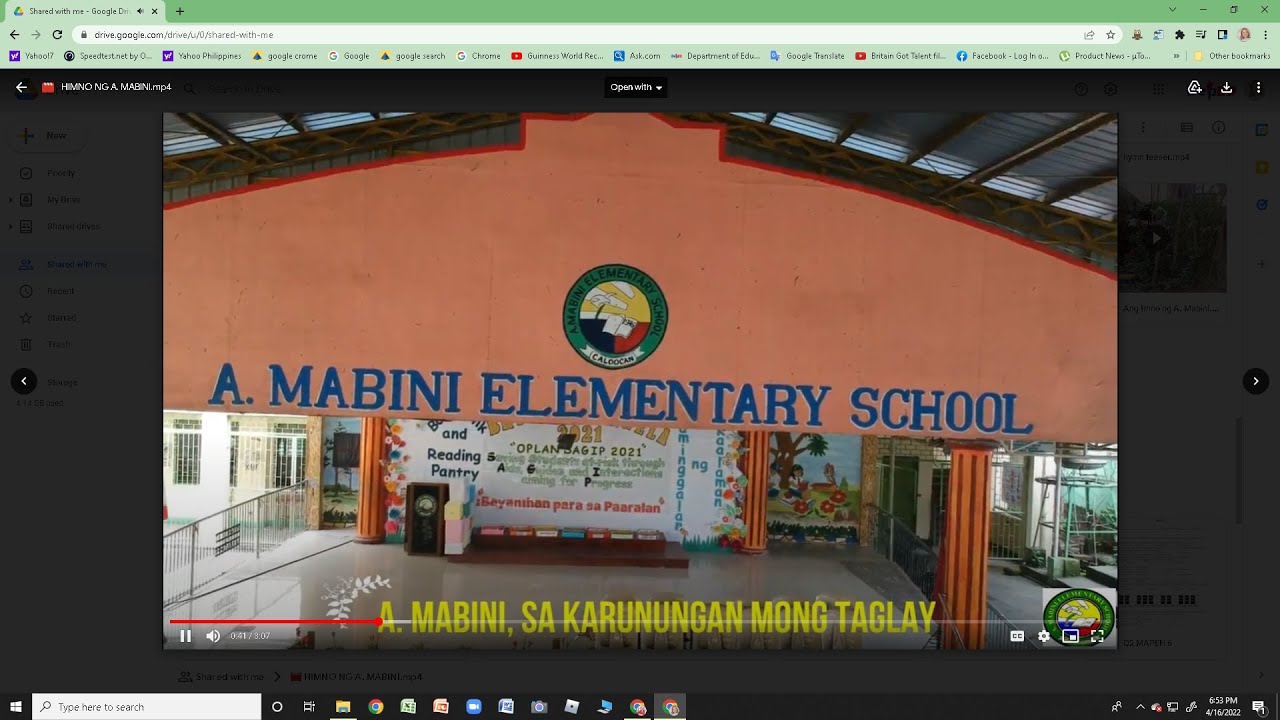1280x720 pixels.
Task: Open video settings gear
Action: 1044,636
